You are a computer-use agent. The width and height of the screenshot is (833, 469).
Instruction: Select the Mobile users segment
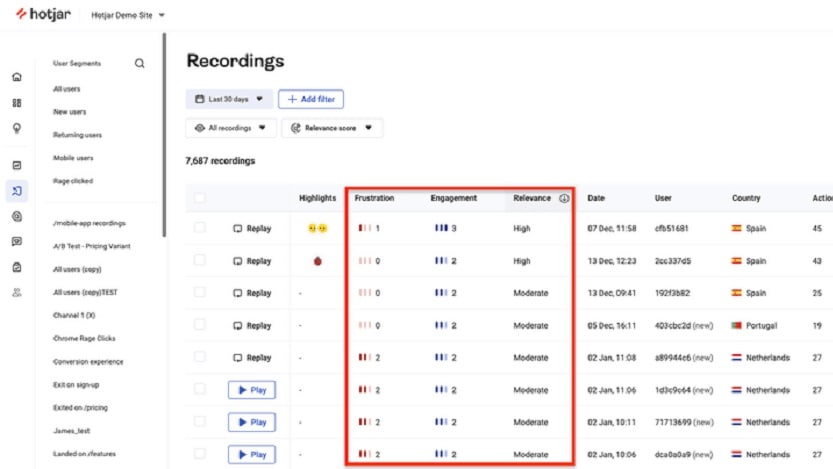73,158
